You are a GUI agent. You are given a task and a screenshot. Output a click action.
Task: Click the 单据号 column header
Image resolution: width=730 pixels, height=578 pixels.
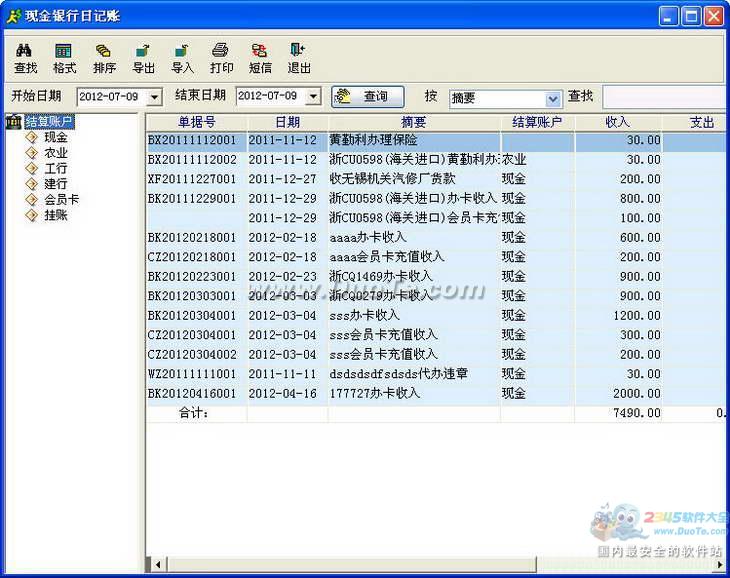click(x=196, y=122)
